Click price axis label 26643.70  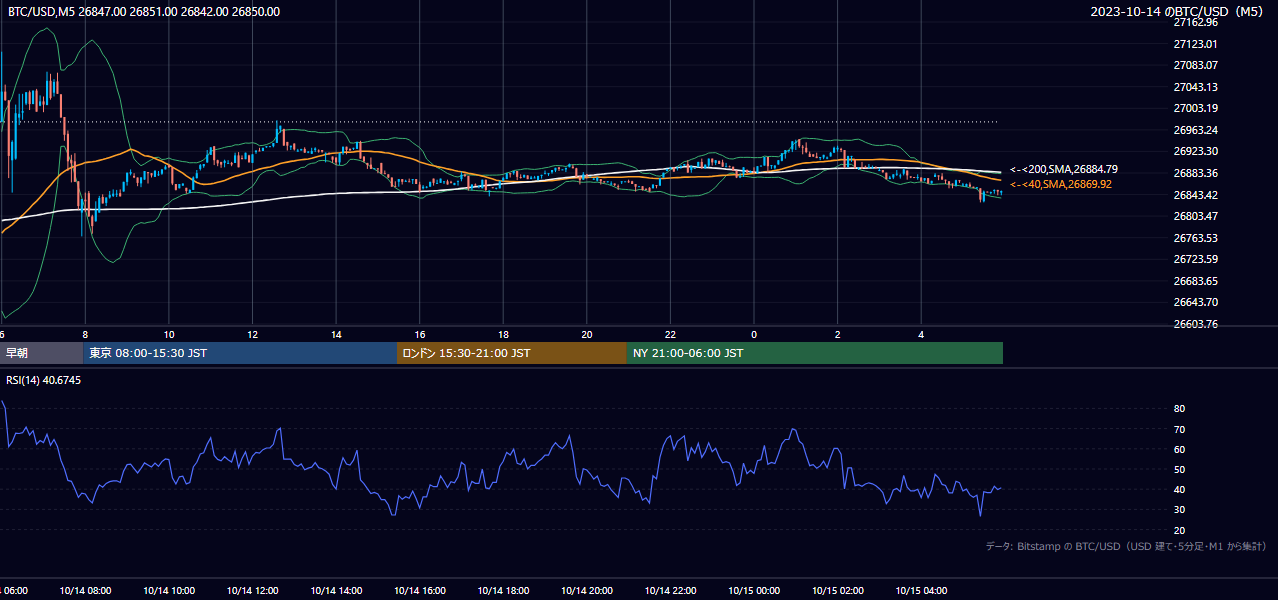[1196, 302]
